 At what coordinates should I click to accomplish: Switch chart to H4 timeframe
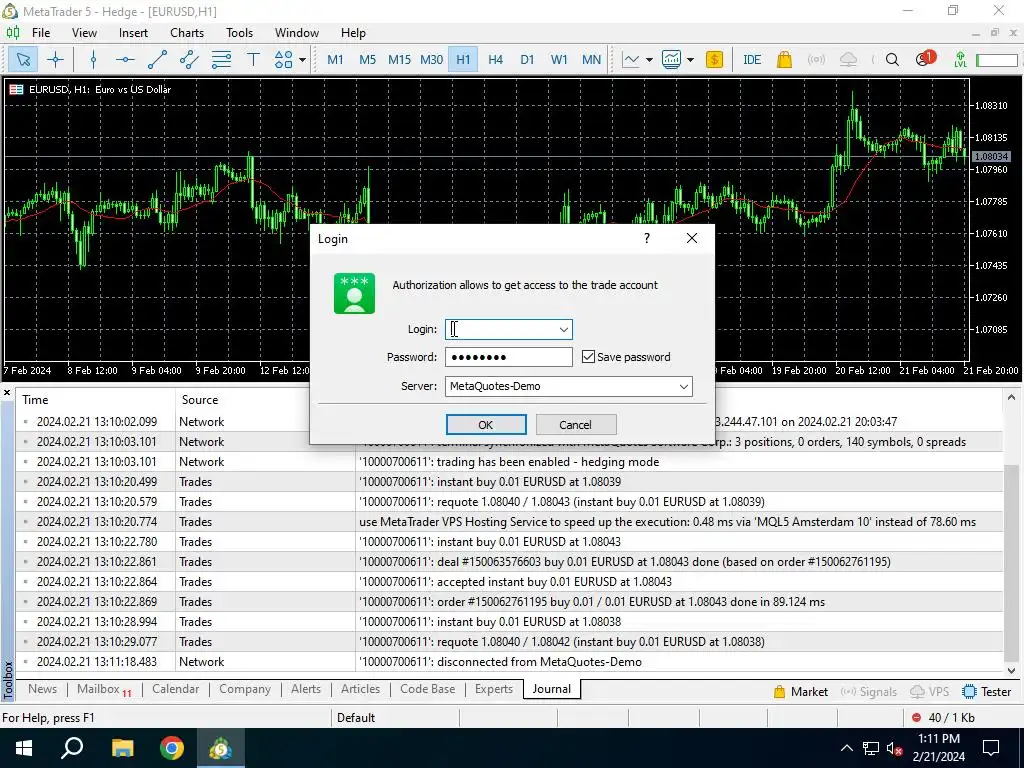(495, 60)
